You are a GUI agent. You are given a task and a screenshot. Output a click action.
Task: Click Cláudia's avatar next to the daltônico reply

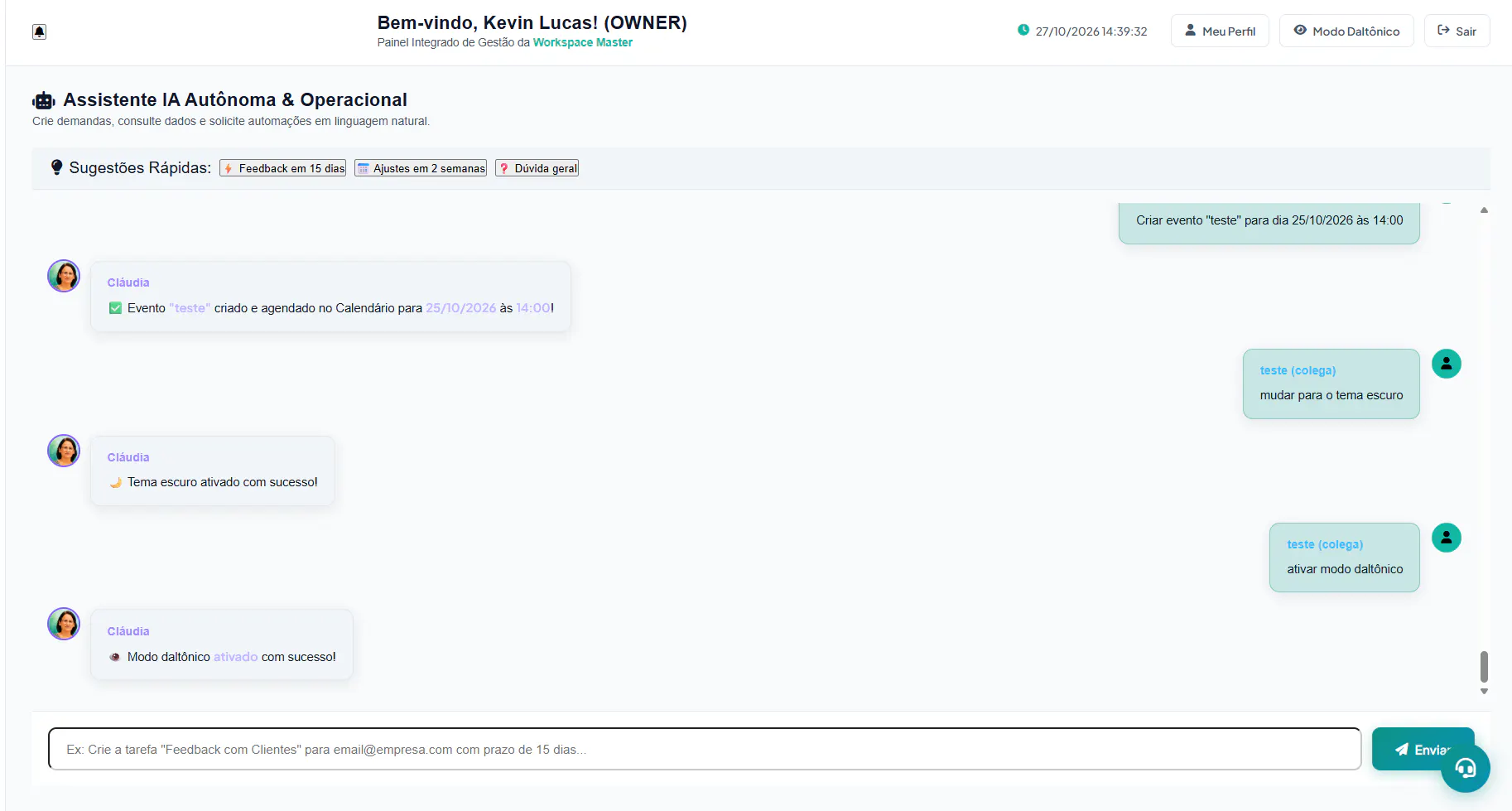(x=64, y=624)
